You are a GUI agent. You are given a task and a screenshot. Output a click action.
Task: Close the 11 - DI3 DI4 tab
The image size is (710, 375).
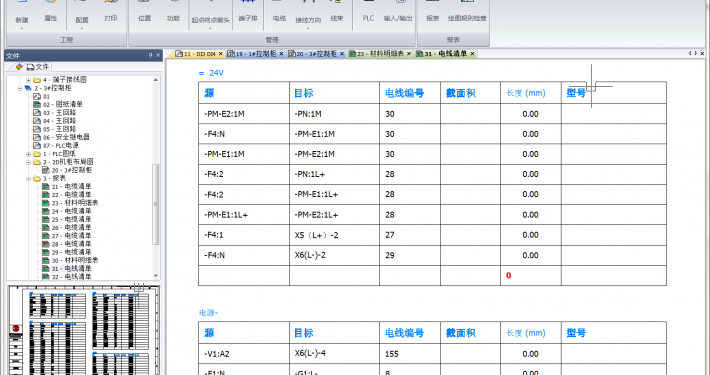(221, 54)
